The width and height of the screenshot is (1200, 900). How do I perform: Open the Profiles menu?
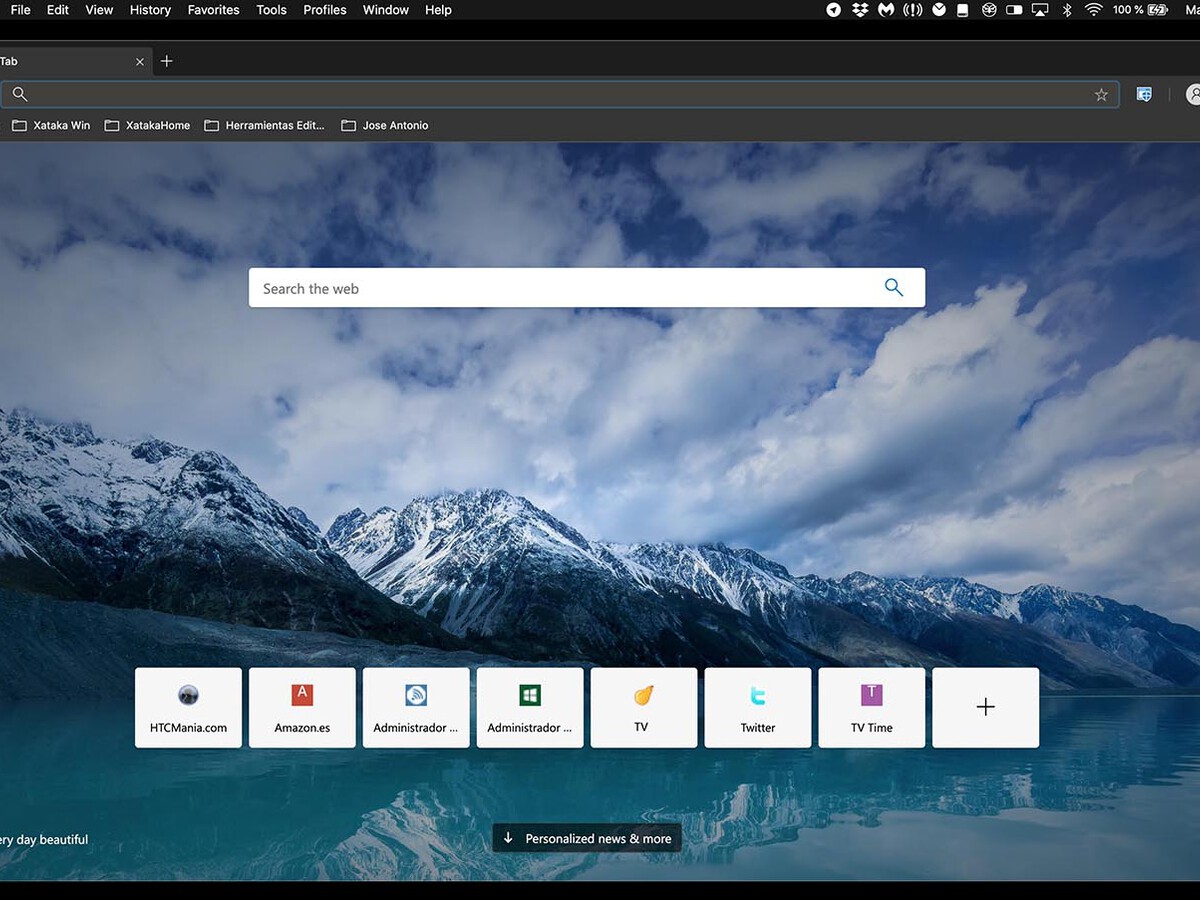[x=325, y=10]
